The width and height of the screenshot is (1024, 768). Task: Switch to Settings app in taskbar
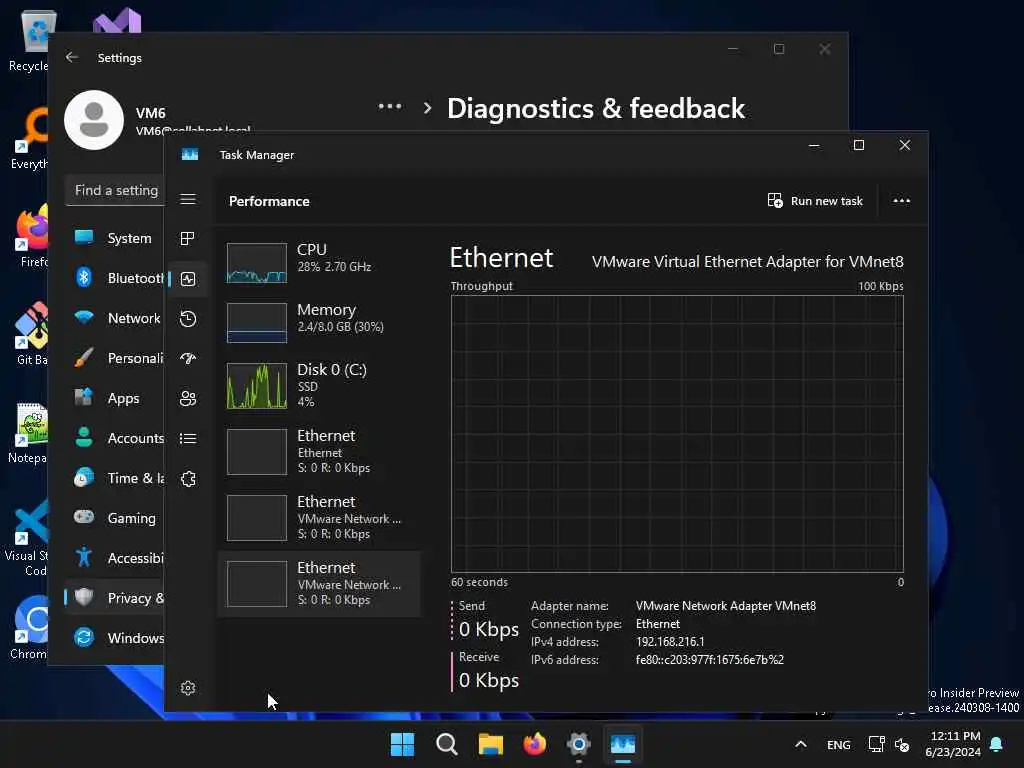click(x=579, y=744)
